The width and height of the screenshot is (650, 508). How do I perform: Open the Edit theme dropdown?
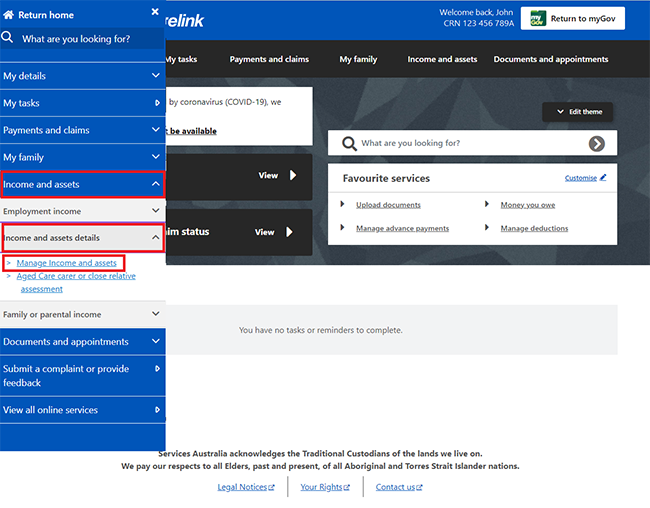tap(579, 112)
